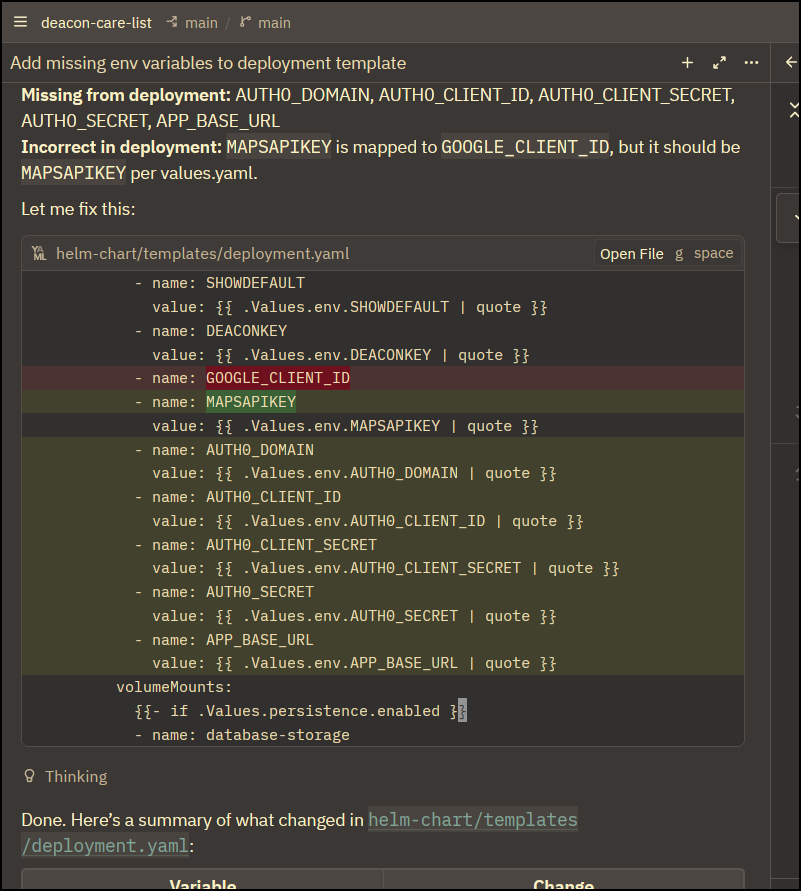The width and height of the screenshot is (801, 891).
Task: Open the deacon-care-list project name
Action: click(96, 23)
